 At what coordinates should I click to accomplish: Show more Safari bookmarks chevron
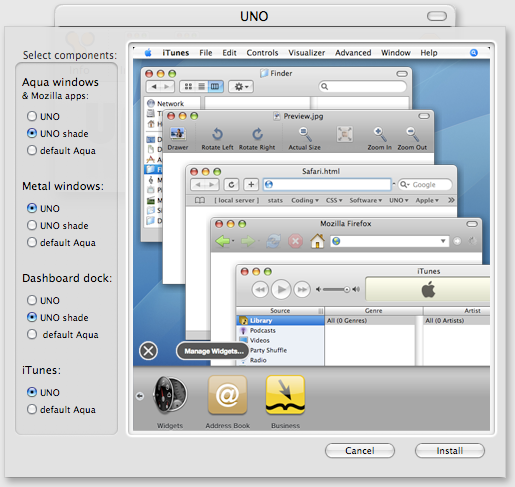tap(451, 200)
